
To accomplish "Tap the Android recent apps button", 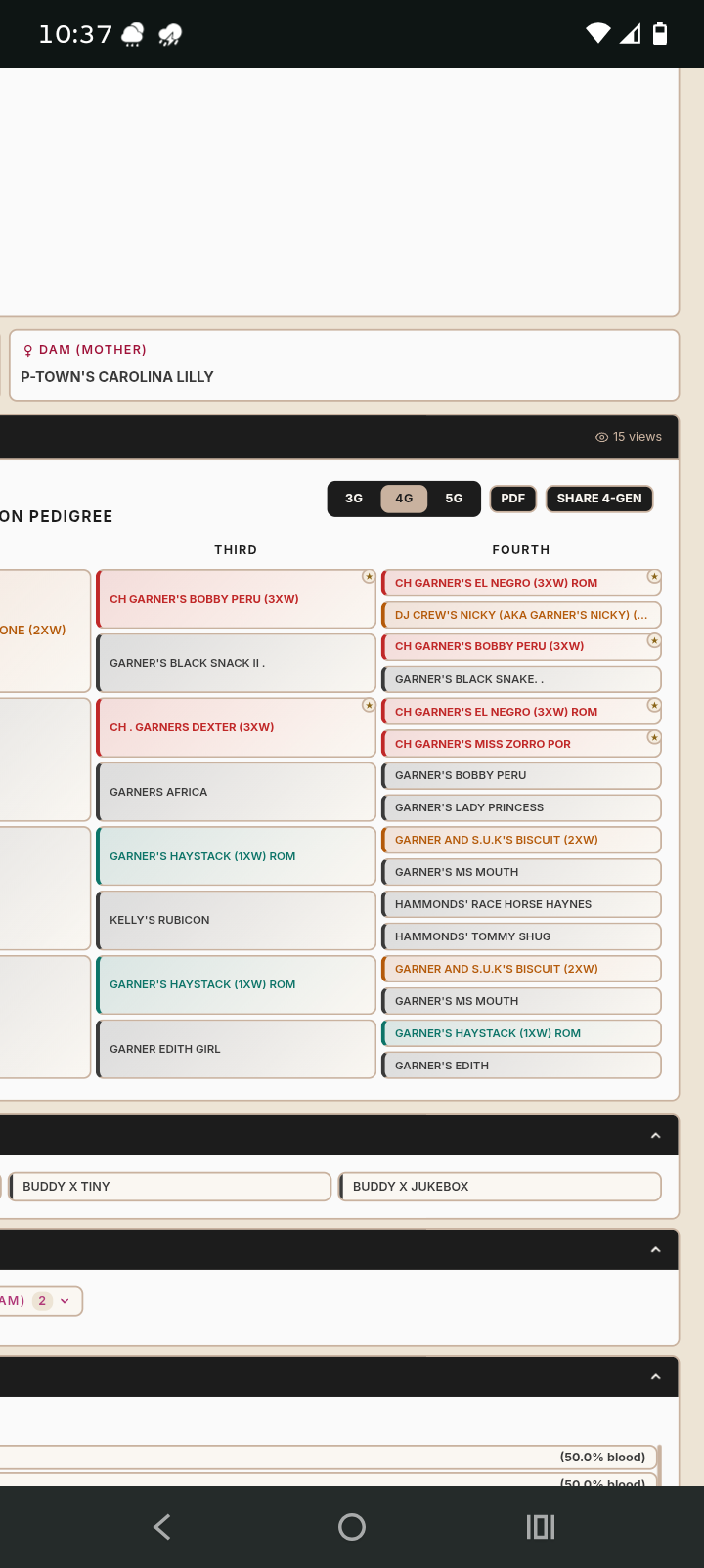I will pyautogui.click(x=541, y=1527).
